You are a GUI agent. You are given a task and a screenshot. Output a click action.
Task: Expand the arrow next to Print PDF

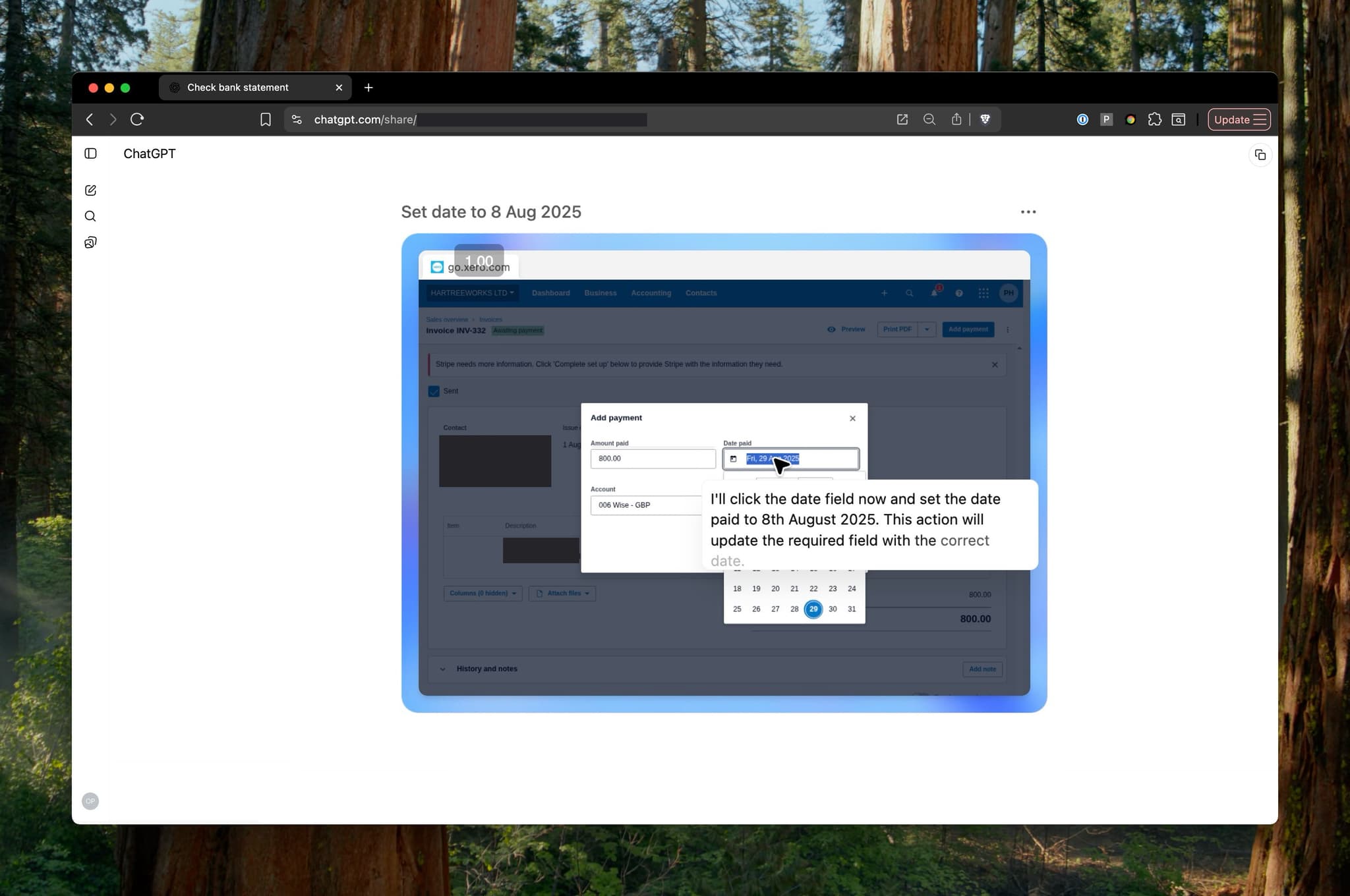927,329
